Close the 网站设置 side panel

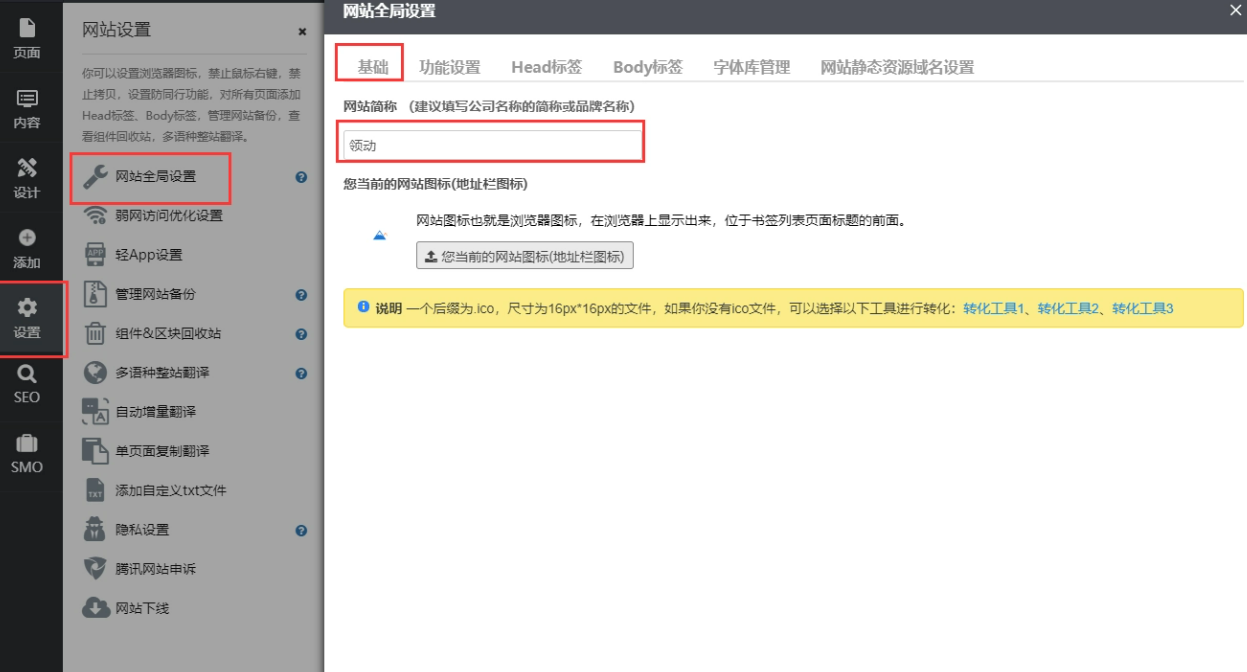pos(302,32)
